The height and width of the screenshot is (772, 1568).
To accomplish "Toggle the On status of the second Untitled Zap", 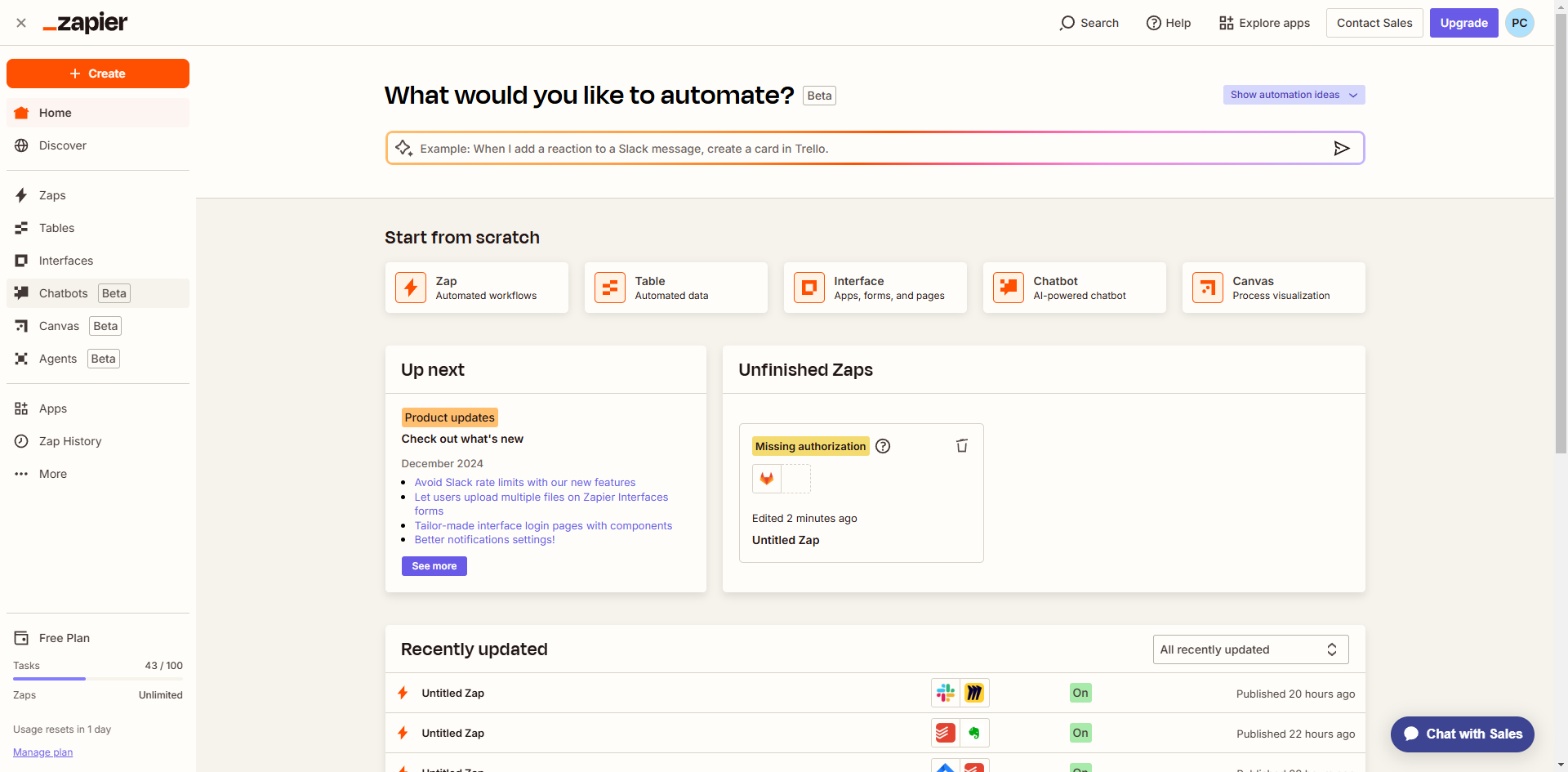I will click(1080, 733).
